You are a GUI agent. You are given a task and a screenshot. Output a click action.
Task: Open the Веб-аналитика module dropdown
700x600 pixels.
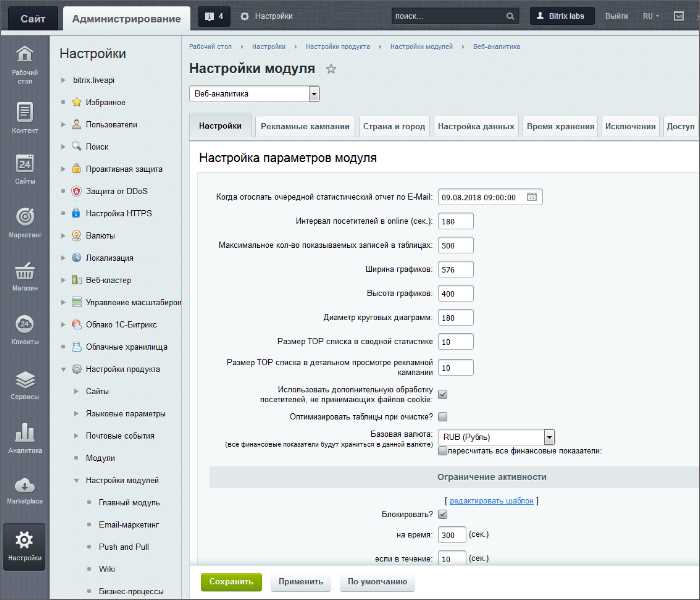pos(254,94)
